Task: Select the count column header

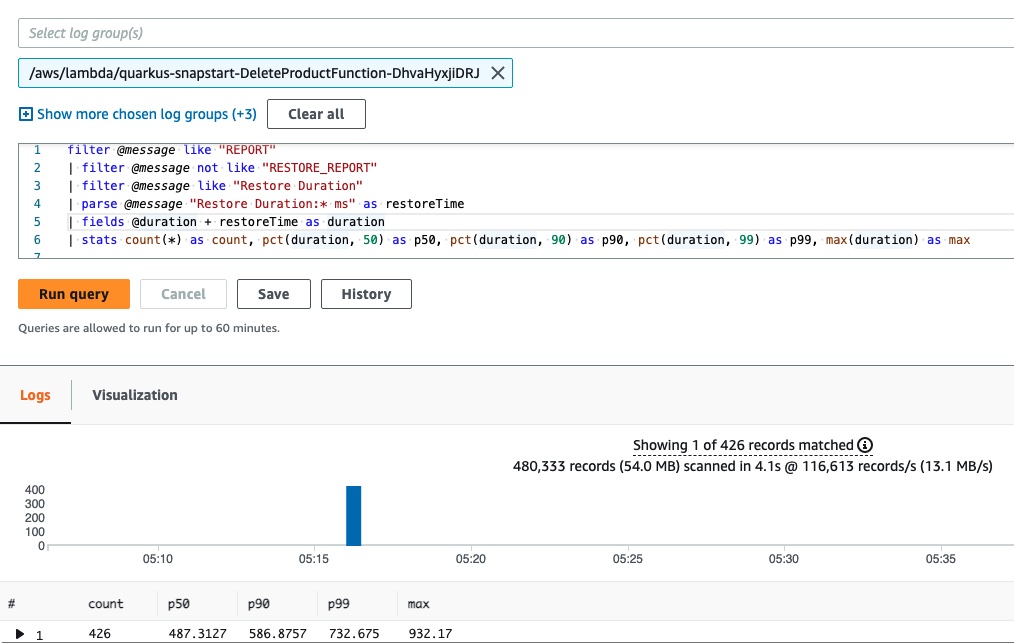Action: tap(105, 604)
